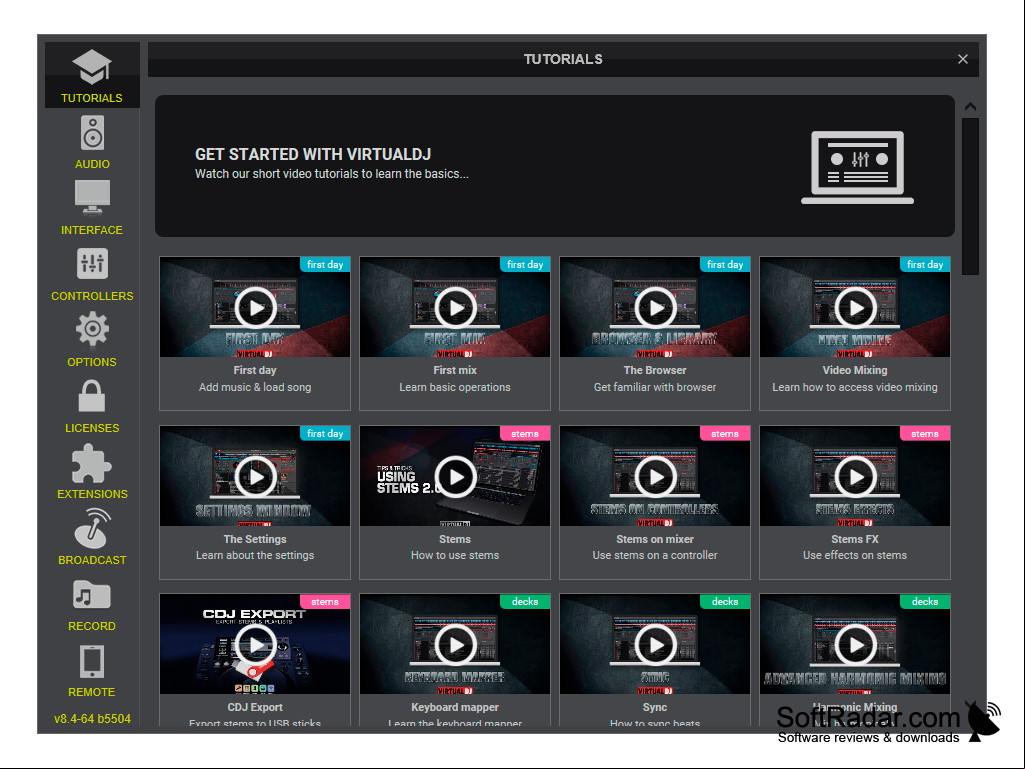The width and height of the screenshot is (1025, 769).
Task: Click 'Use stems on a controller' description
Action: [x=655, y=555]
